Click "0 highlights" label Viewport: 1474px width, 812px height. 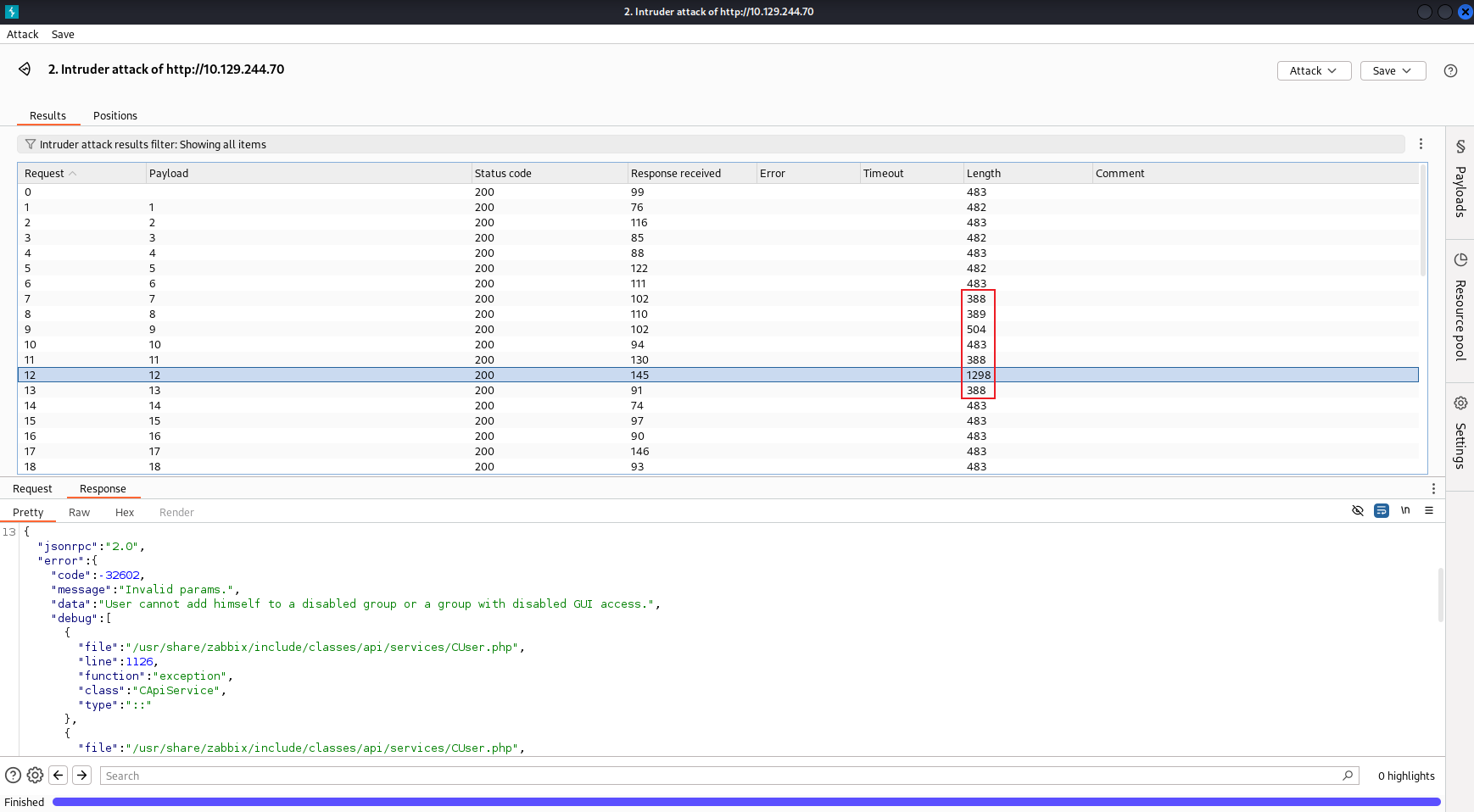coord(1406,776)
